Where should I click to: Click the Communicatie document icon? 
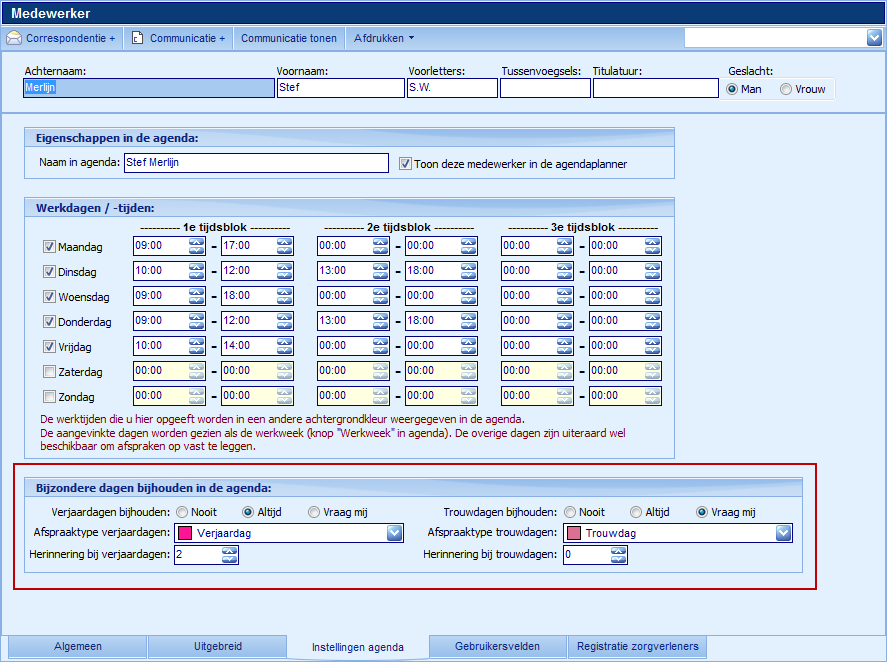click(x=138, y=39)
